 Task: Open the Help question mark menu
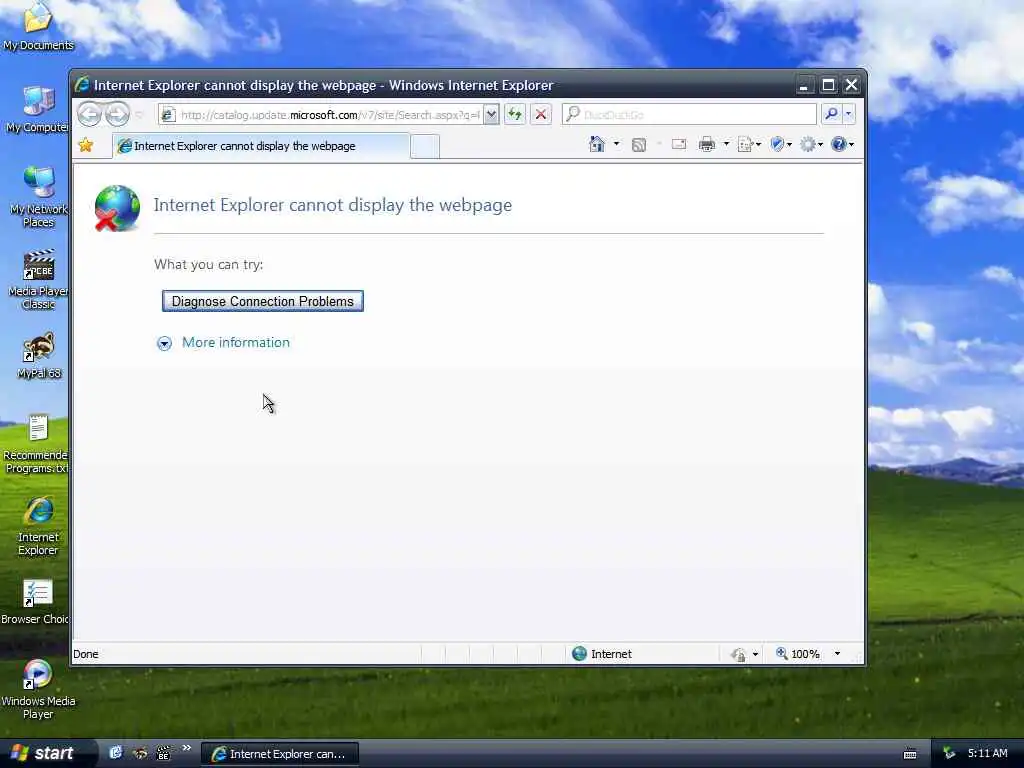(842, 144)
